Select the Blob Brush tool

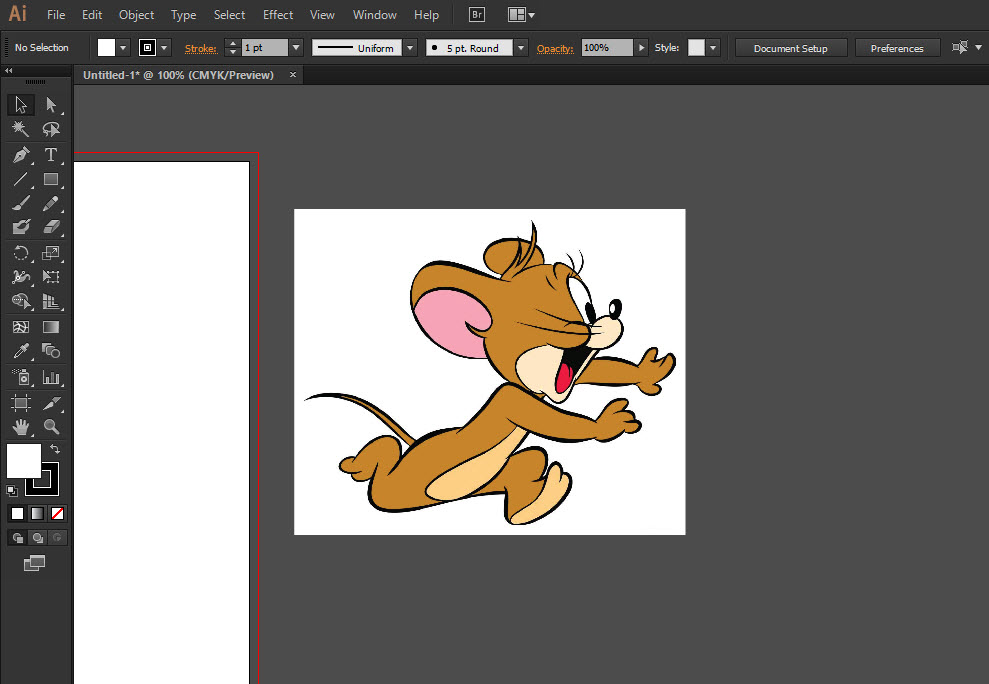[x=21, y=227]
